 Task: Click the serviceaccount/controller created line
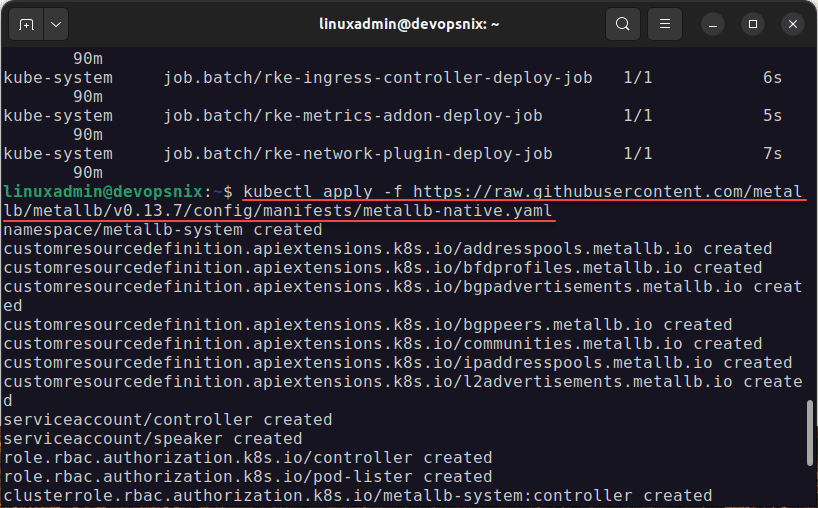point(168,420)
